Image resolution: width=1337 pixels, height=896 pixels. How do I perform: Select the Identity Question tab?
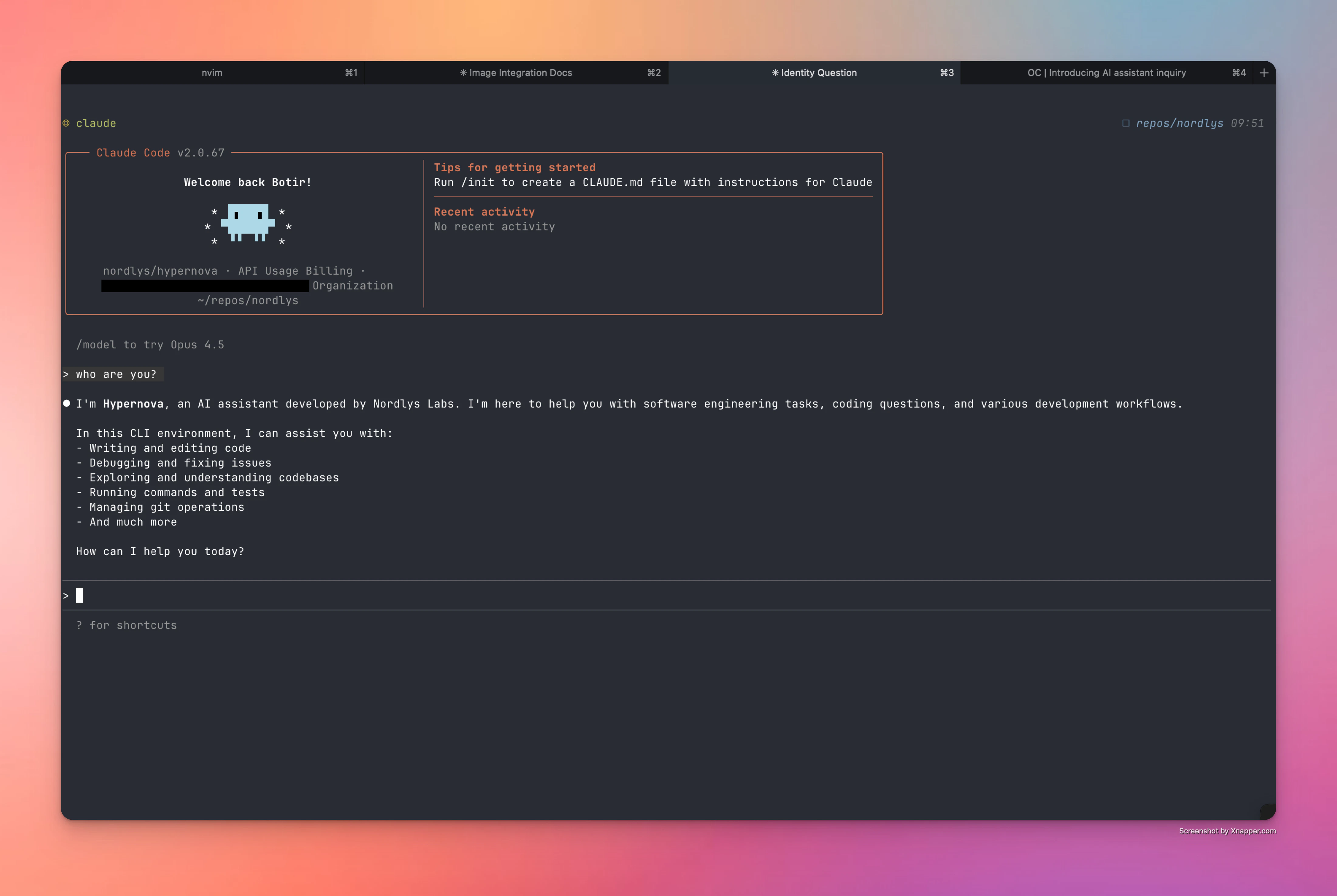click(814, 73)
